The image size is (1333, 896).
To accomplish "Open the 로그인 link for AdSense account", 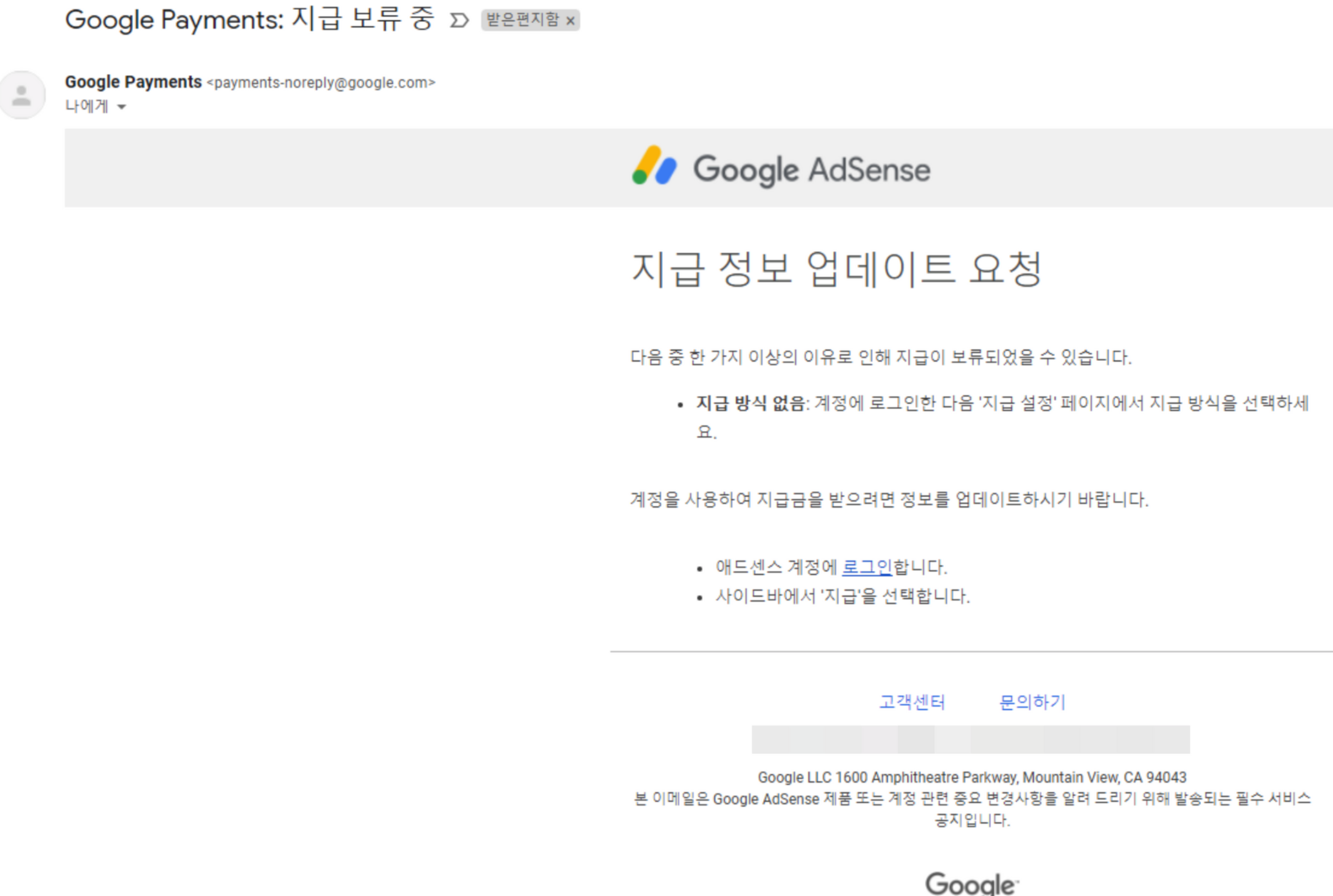I will point(867,567).
